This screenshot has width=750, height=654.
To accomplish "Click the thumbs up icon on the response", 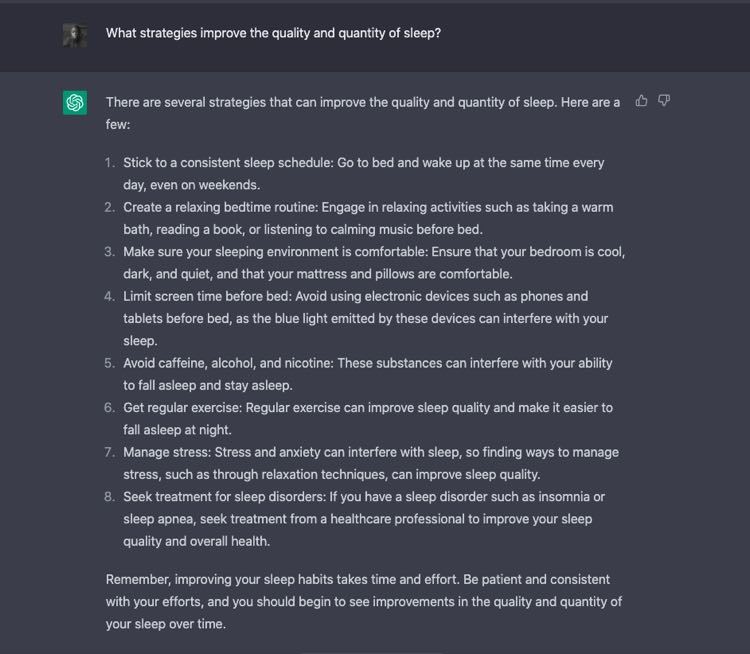I will click(x=641, y=101).
